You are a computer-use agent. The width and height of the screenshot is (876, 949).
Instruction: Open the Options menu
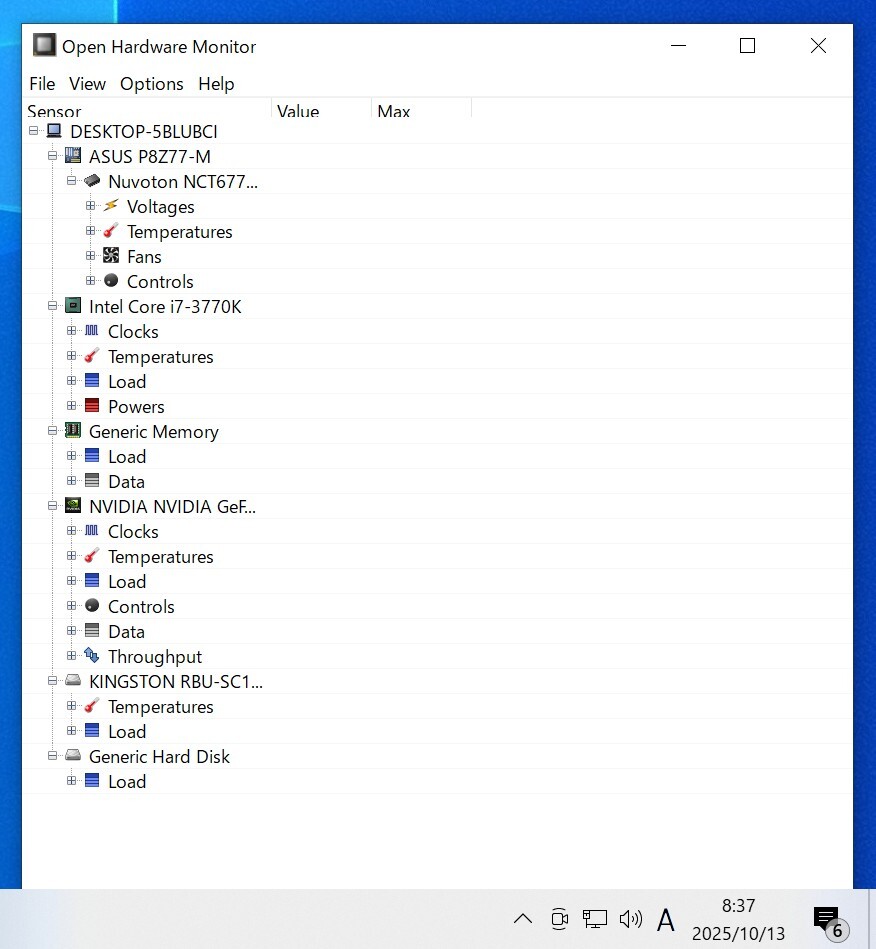[x=152, y=84]
